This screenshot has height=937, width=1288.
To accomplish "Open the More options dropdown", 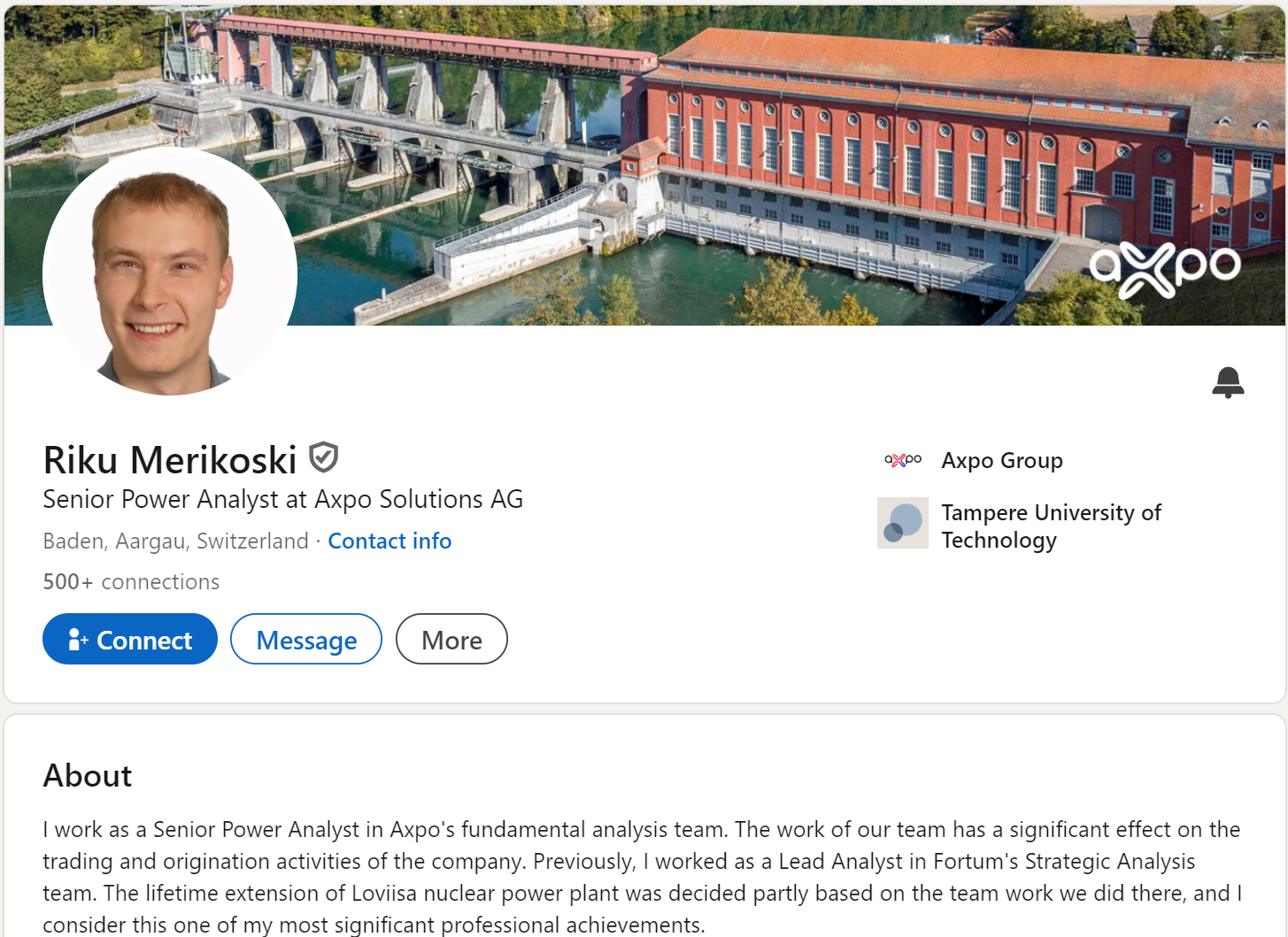I will tap(451, 639).
